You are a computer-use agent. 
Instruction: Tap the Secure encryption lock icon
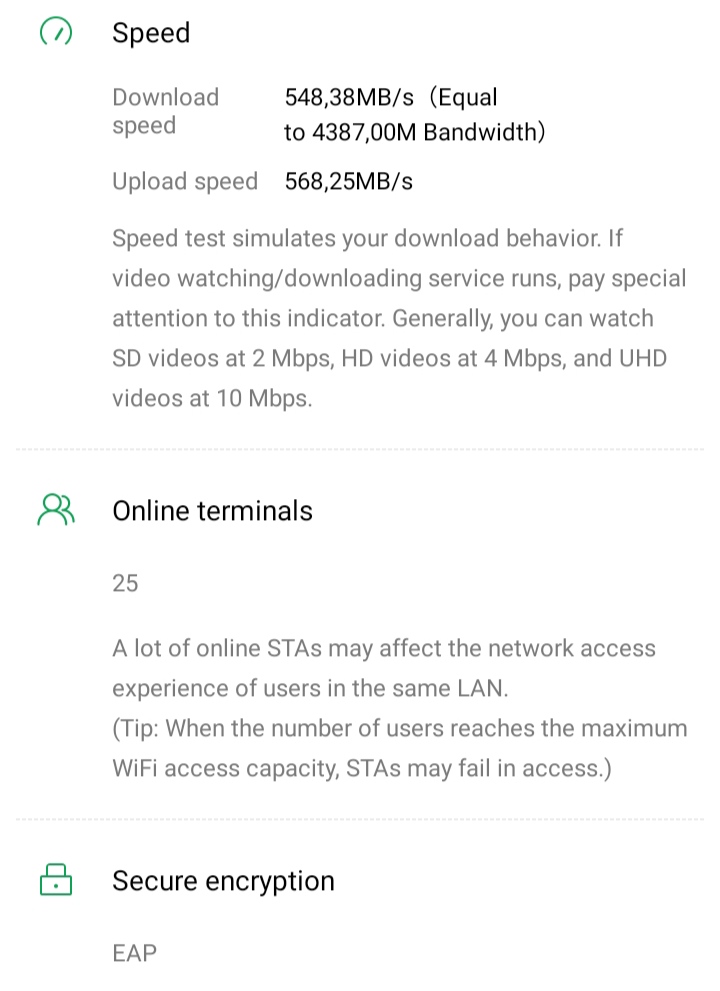pos(56,880)
